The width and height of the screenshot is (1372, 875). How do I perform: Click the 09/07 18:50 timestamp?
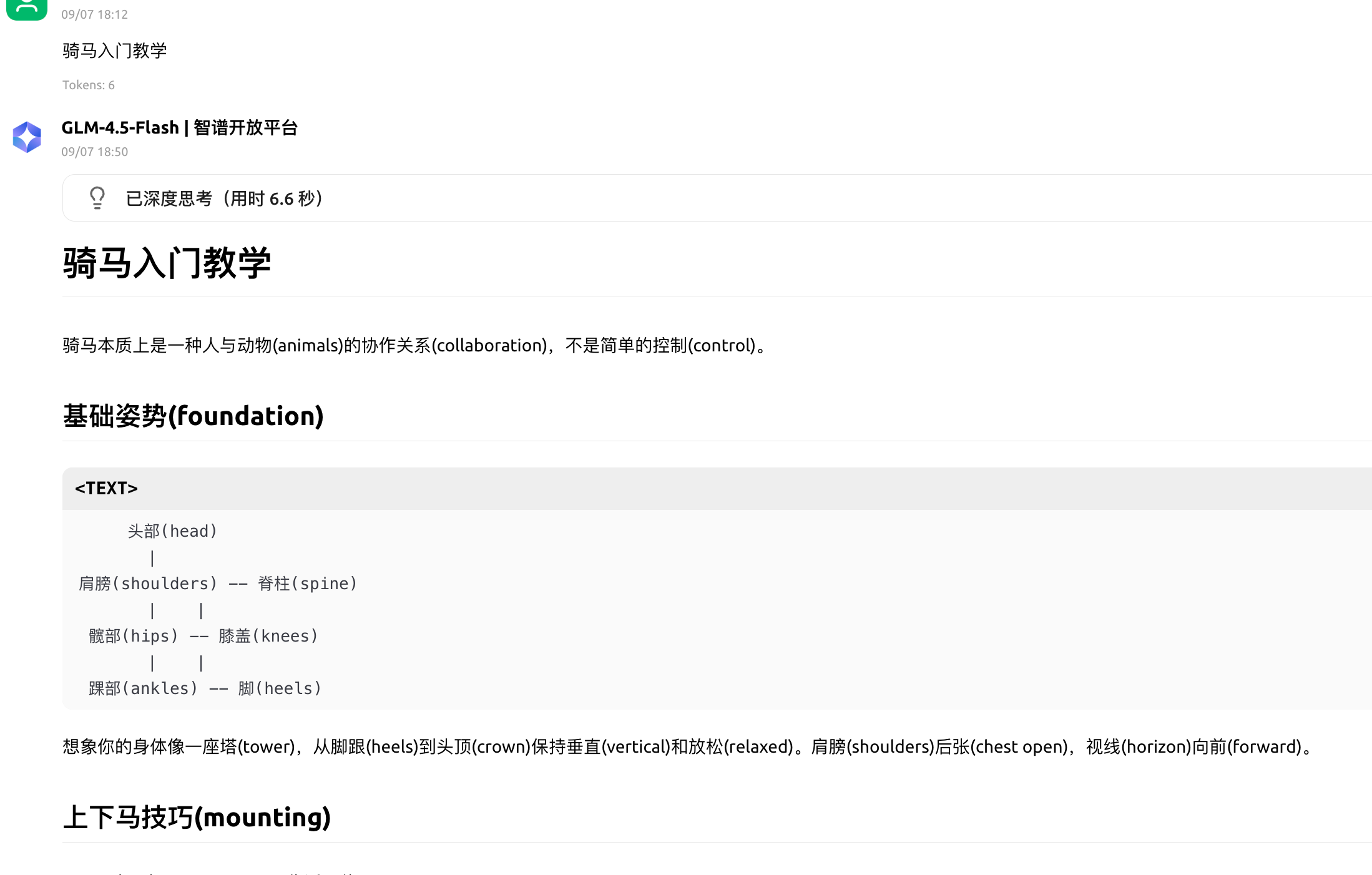coord(95,152)
